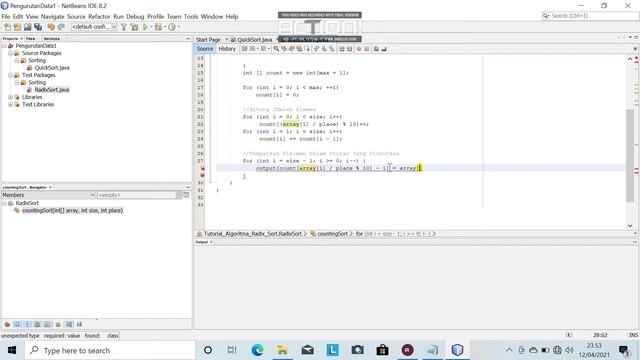Screen dimensions: 640x360
Task: Select QuickSort.java in project tree
Action: click(52, 68)
